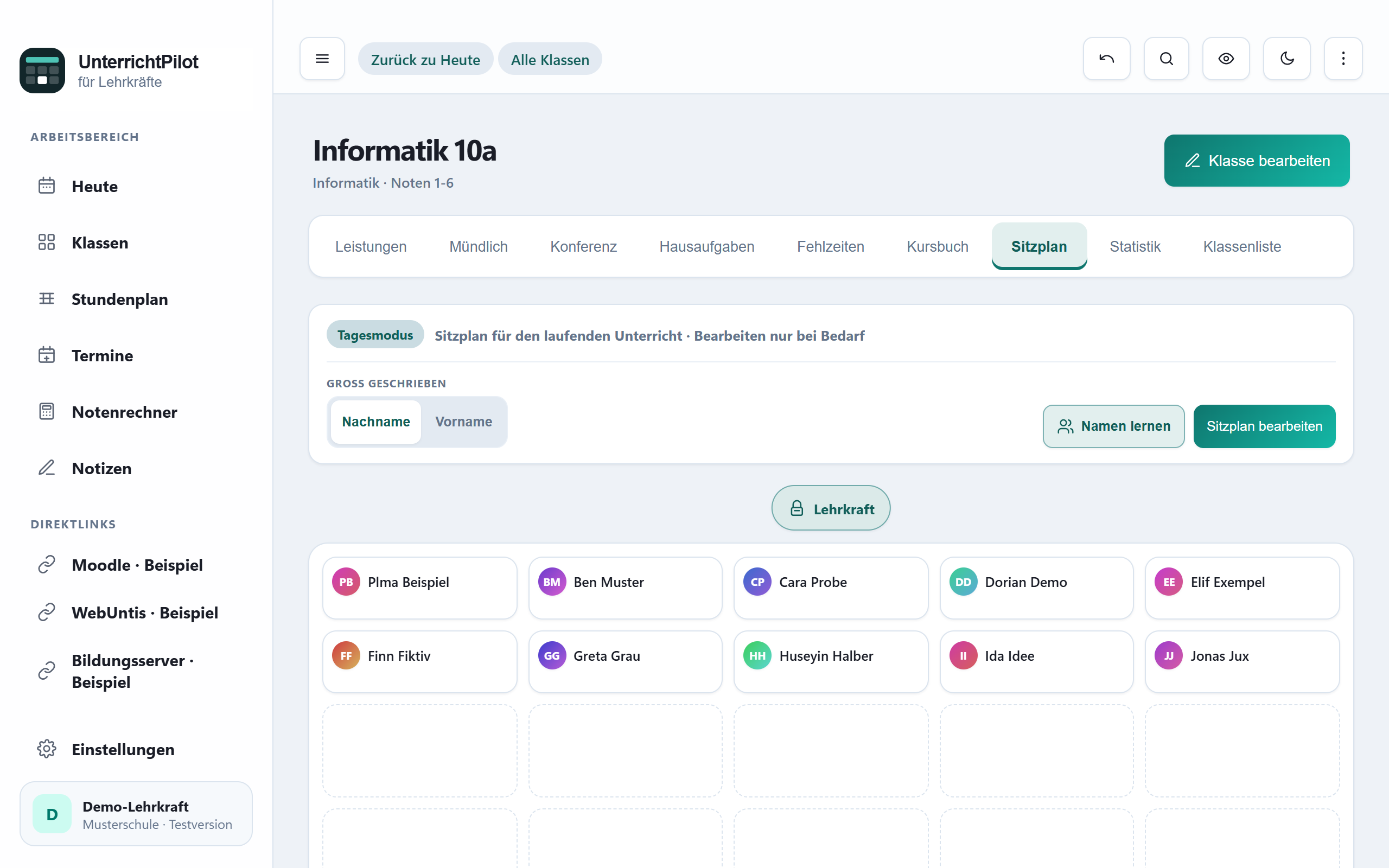Click the JJ avatar of Jonas Jux

[1169, 655]
